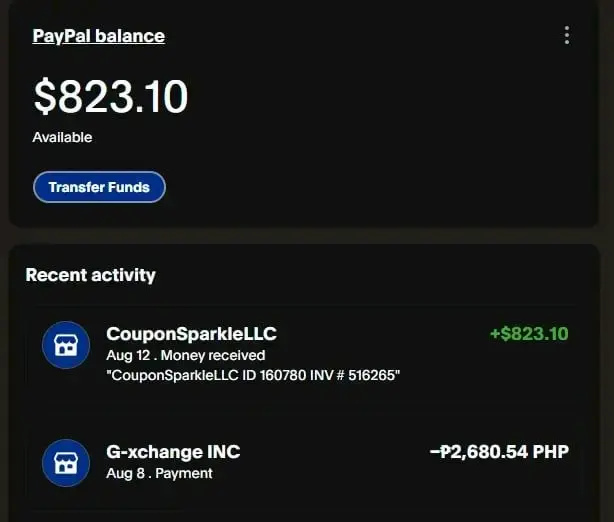Click the CouponSparkleLLC store icon
This screenshot has height=522, width=614.
click(66, 345)
